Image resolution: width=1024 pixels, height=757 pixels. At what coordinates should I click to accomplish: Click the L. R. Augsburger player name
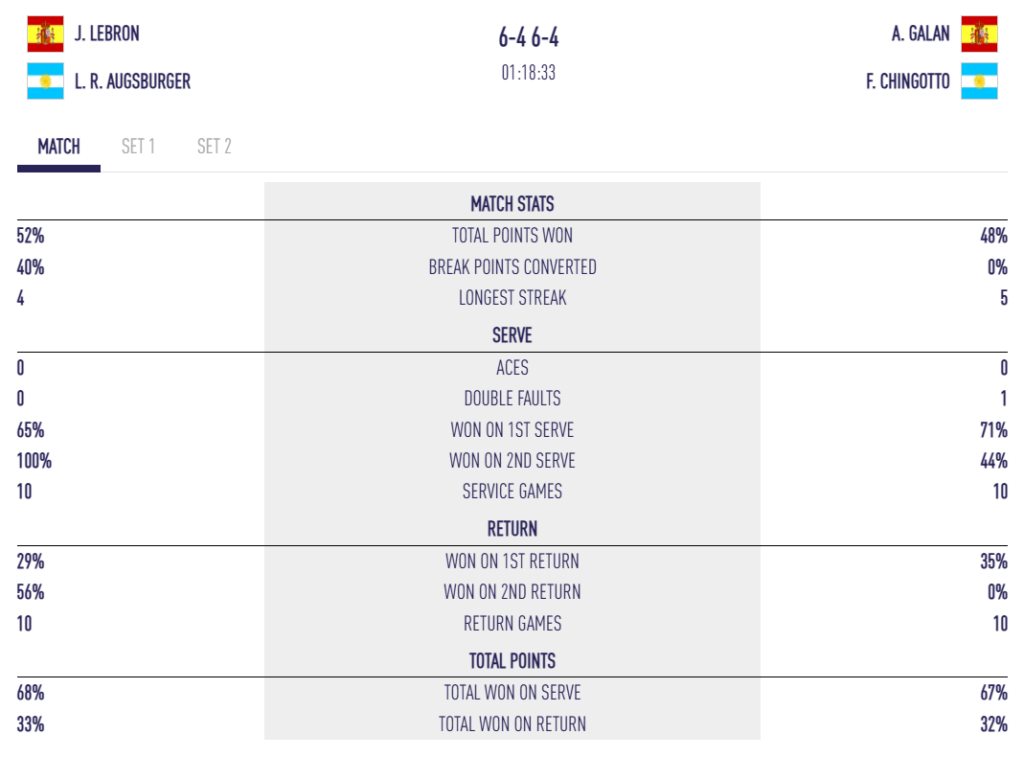tap(132, 82)
